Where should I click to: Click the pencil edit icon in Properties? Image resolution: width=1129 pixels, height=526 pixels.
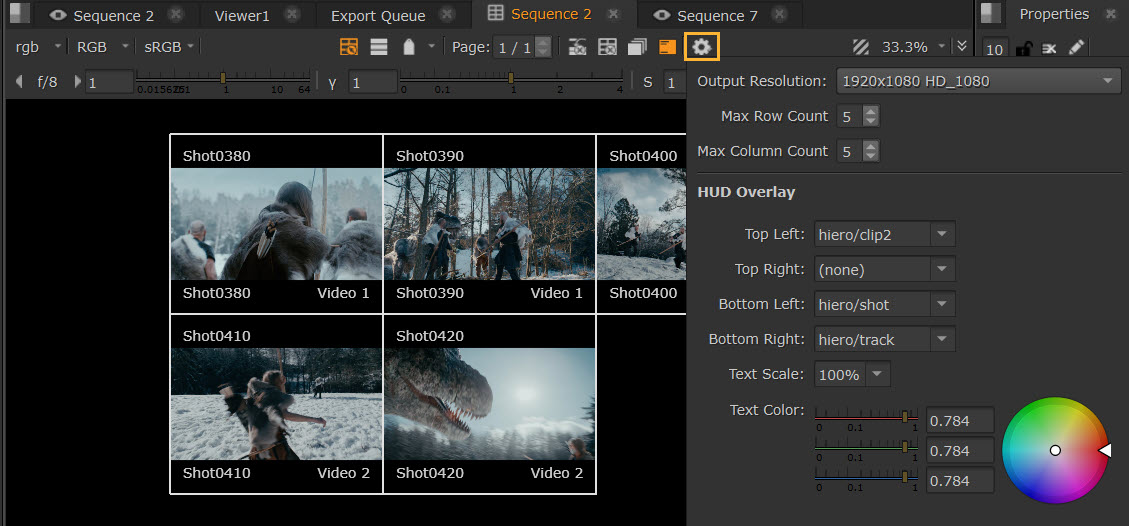tap(1076, 47)
